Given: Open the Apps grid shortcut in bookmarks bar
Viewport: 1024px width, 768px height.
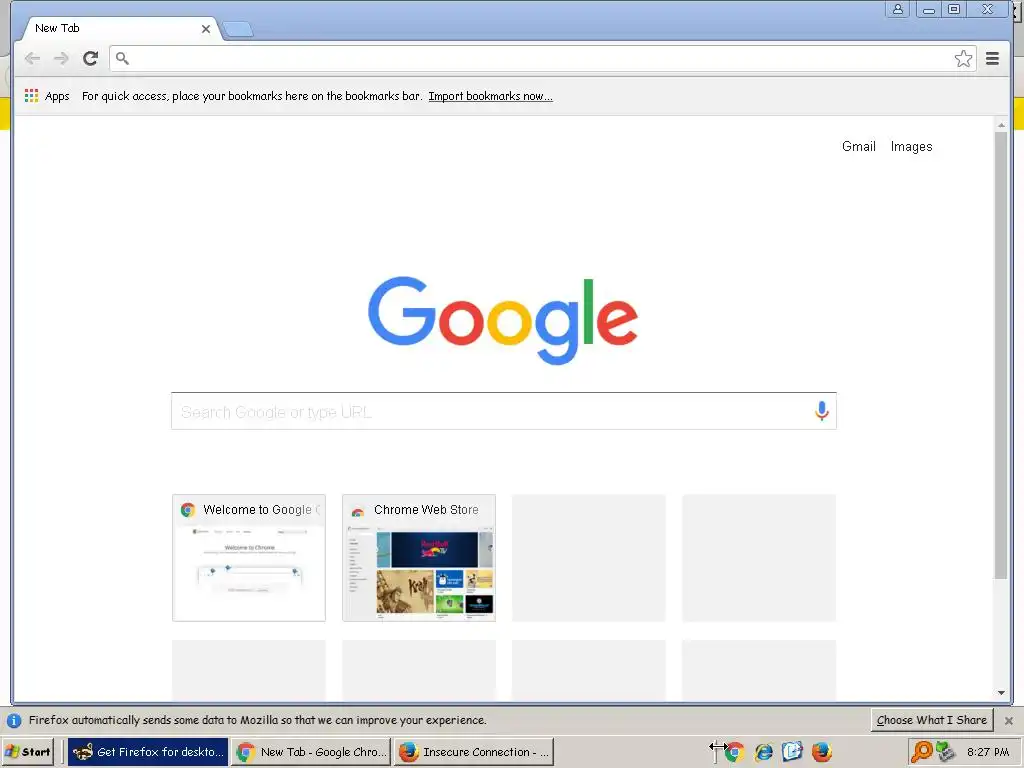Looking at the screenshot, I should click(x=47, y=96).
